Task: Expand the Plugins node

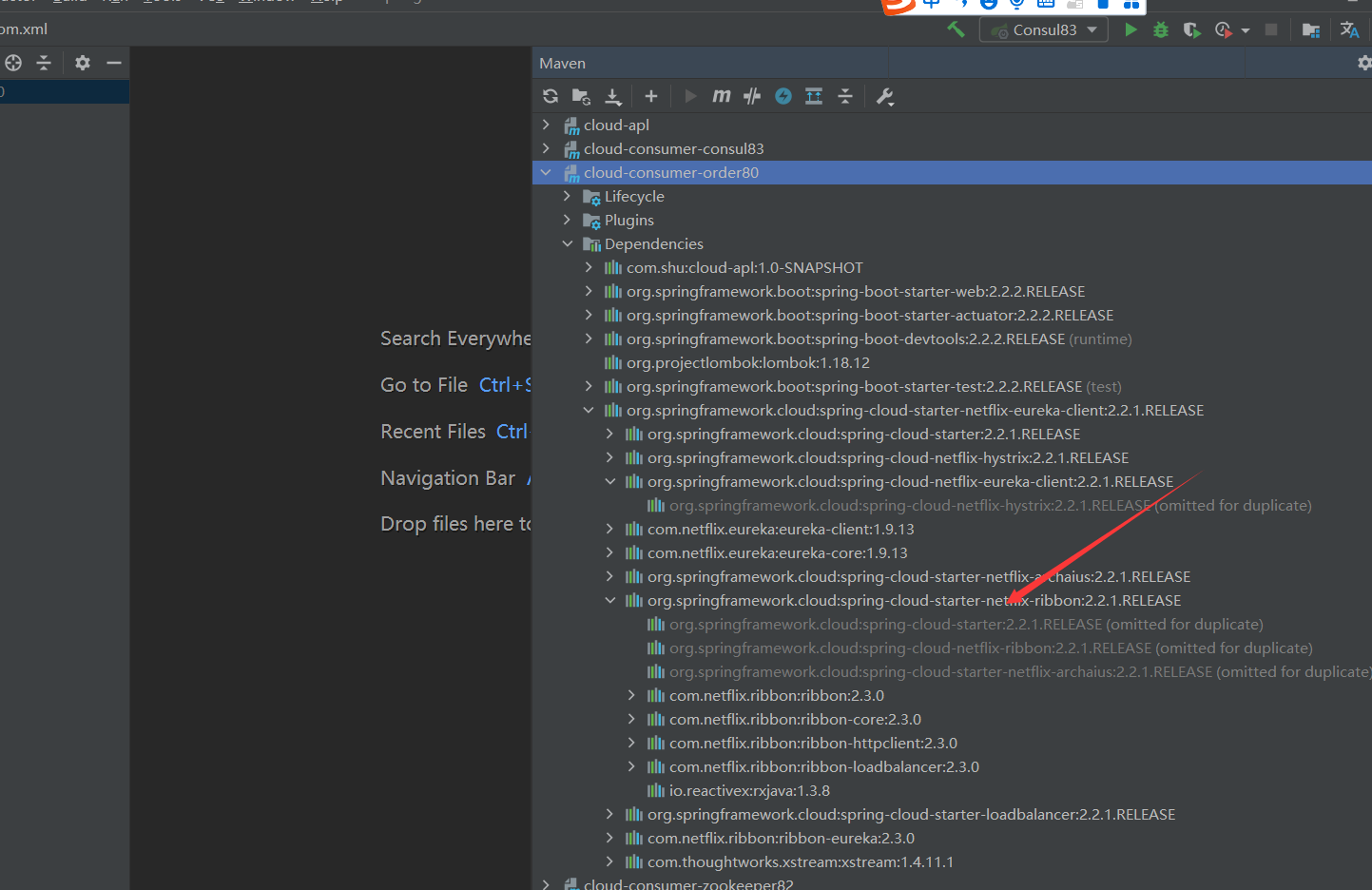Action: [x=568, y=220]
